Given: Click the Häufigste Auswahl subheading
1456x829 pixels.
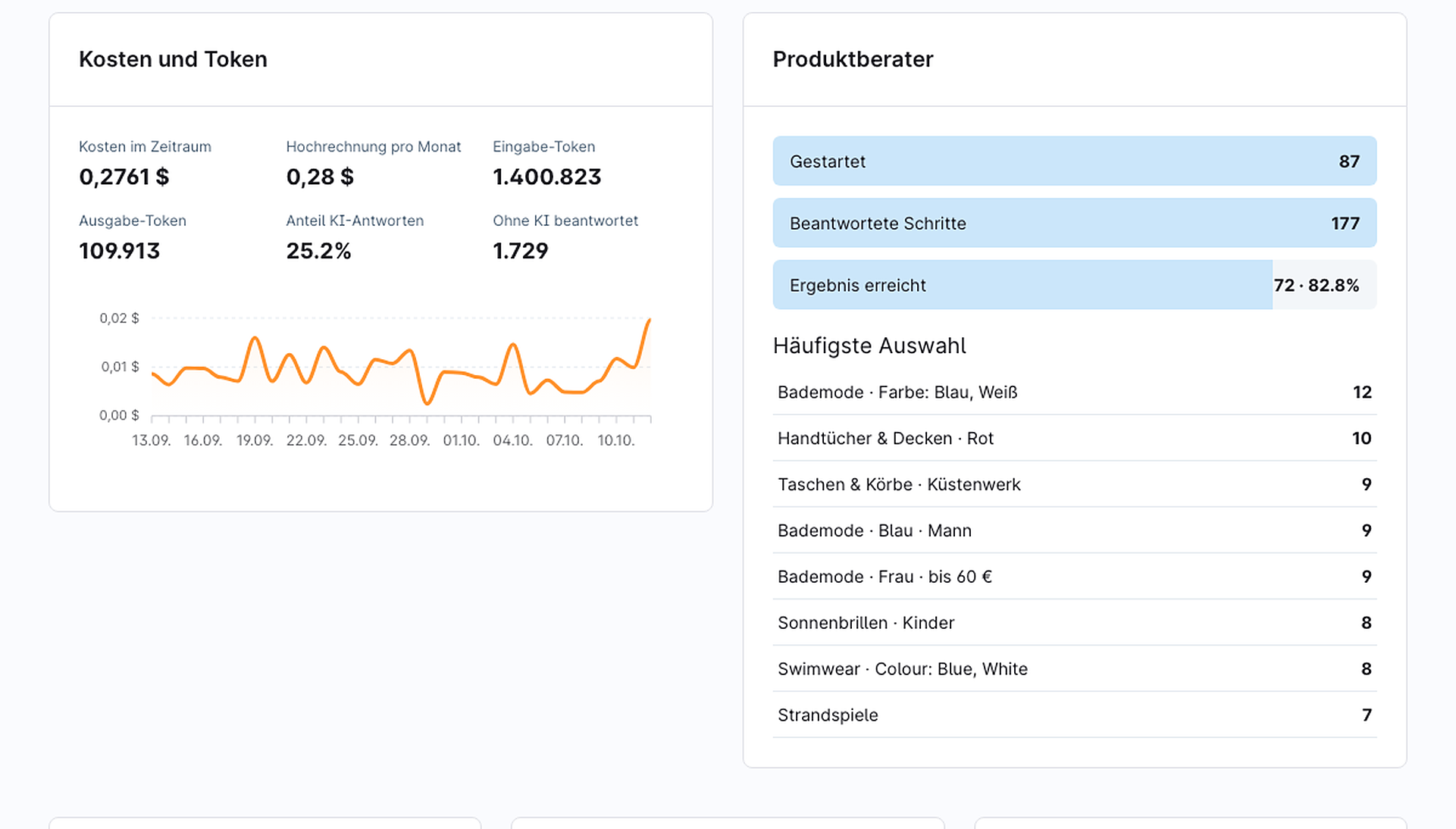Looking at the screenshot, I should click(x=869, y=346).
